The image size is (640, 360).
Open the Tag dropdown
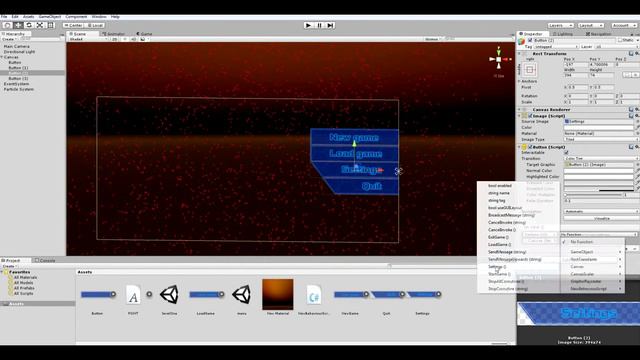pyautogui.click(x=556, y=47)
